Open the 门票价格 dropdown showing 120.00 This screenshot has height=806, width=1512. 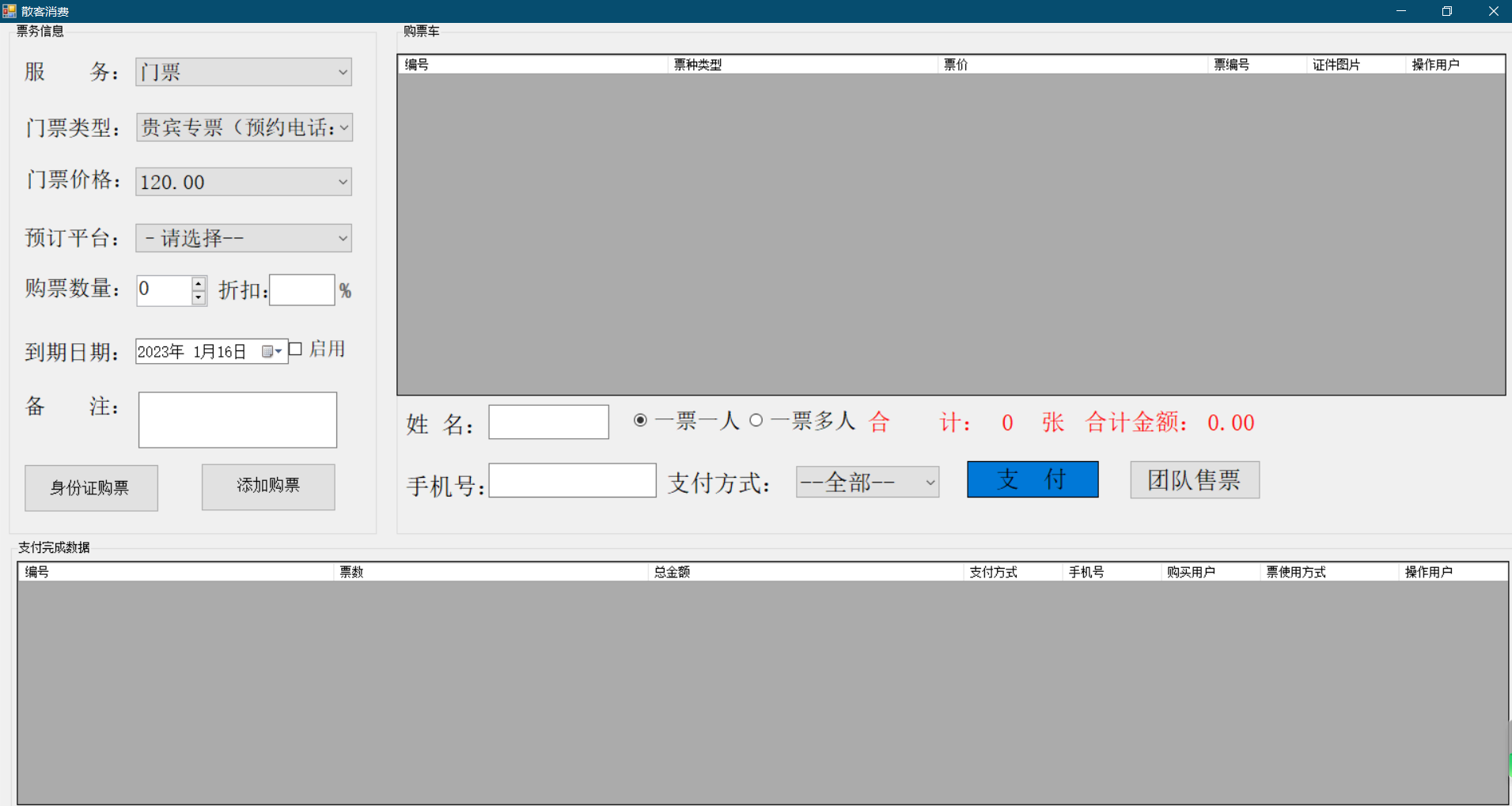[244, 182]
